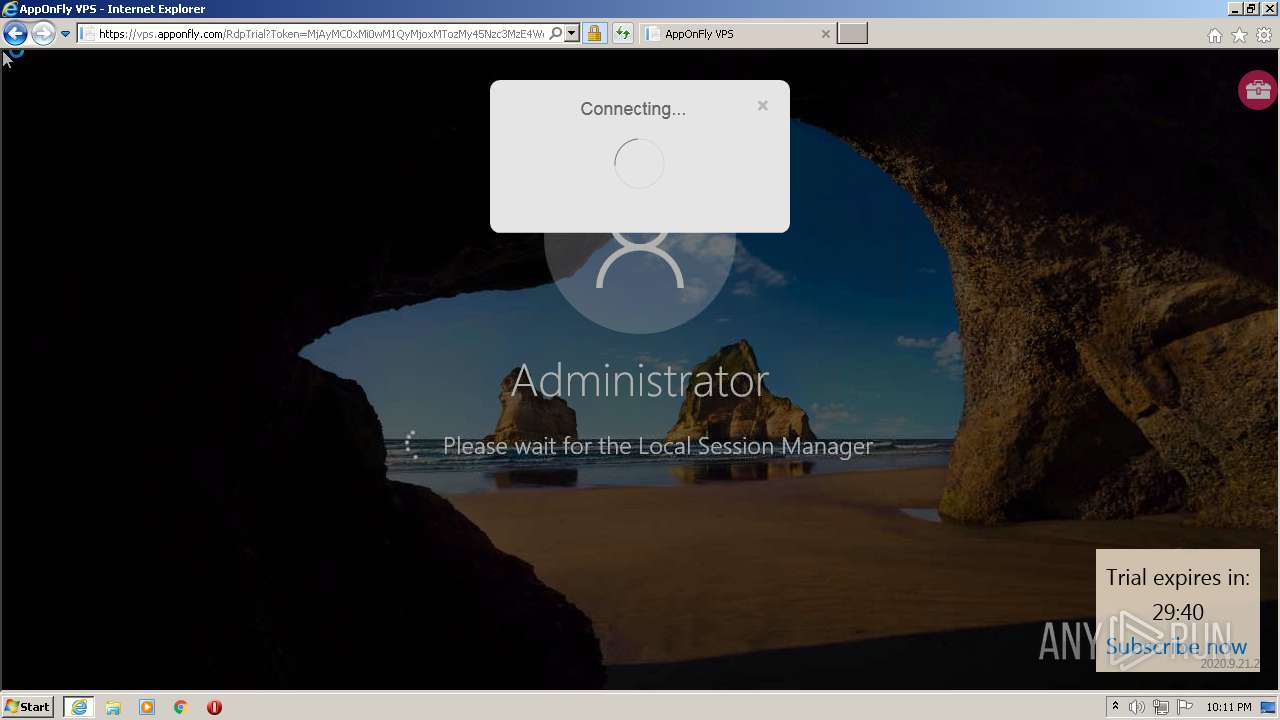1280x720 pixels.
Task: Click the Internet Explorer taskbar icon
Action: [x=79, y=707]
